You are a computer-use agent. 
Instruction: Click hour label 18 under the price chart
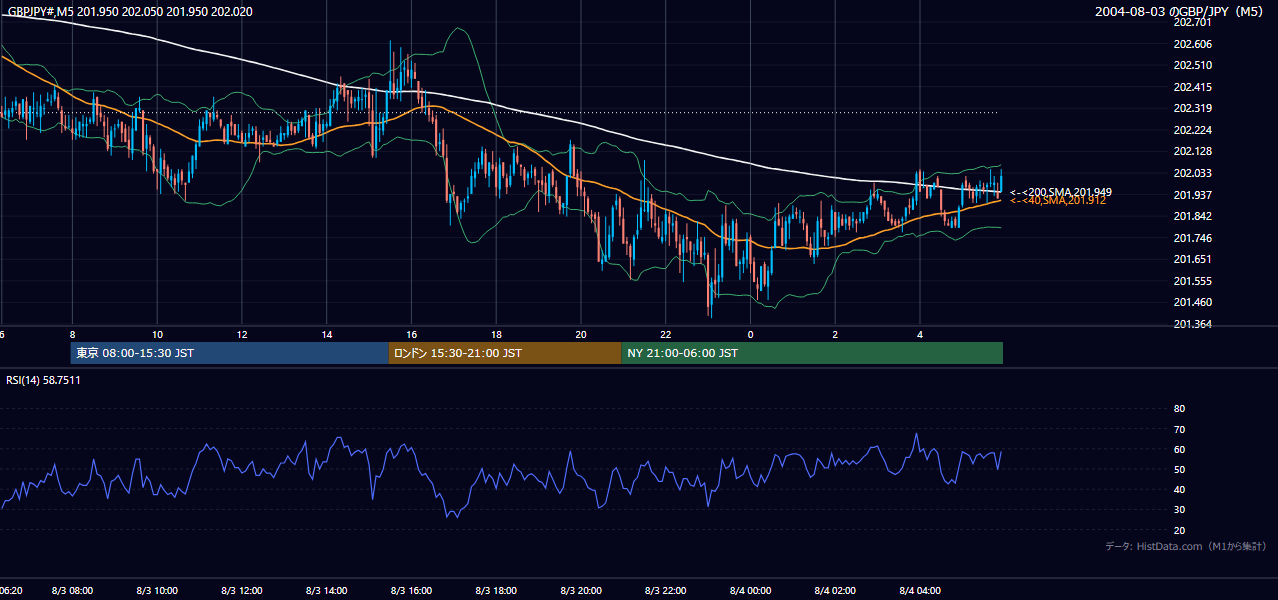point(496,335)
